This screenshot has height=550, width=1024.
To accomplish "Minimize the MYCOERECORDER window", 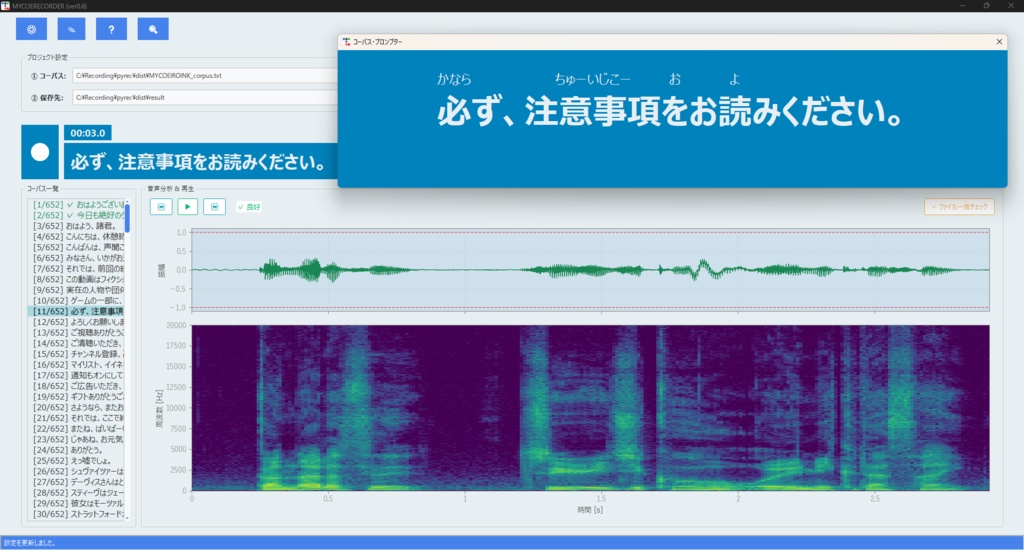I will click(962, 5).
